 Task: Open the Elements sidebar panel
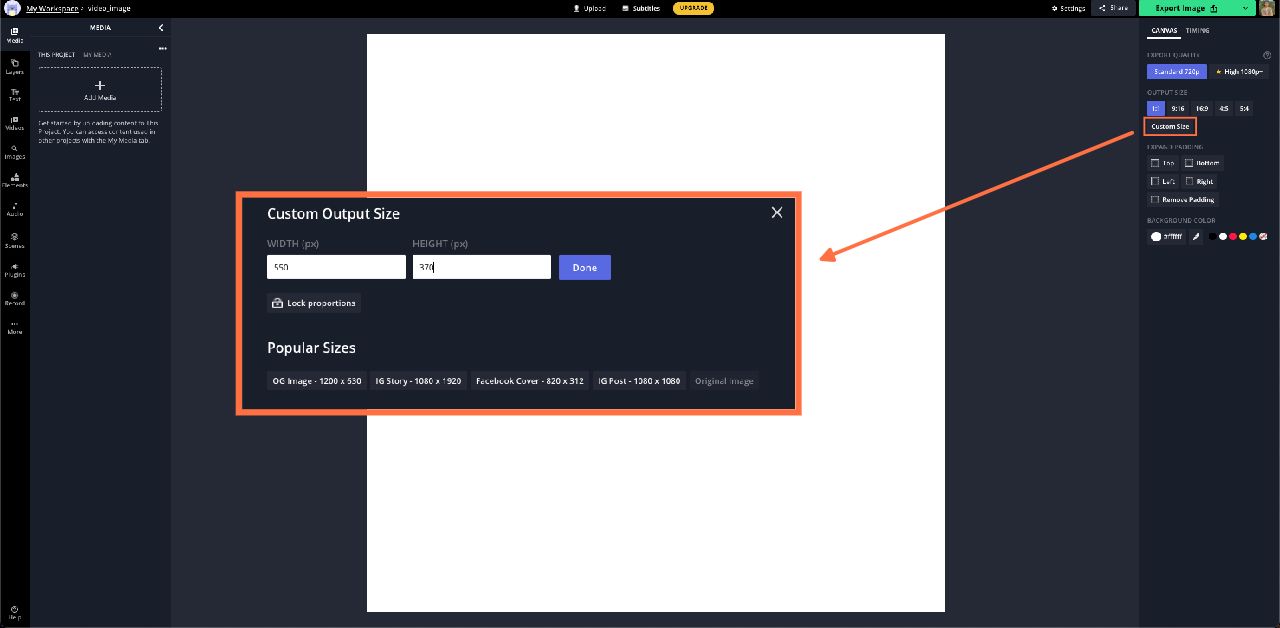click(x=14, y=181)
